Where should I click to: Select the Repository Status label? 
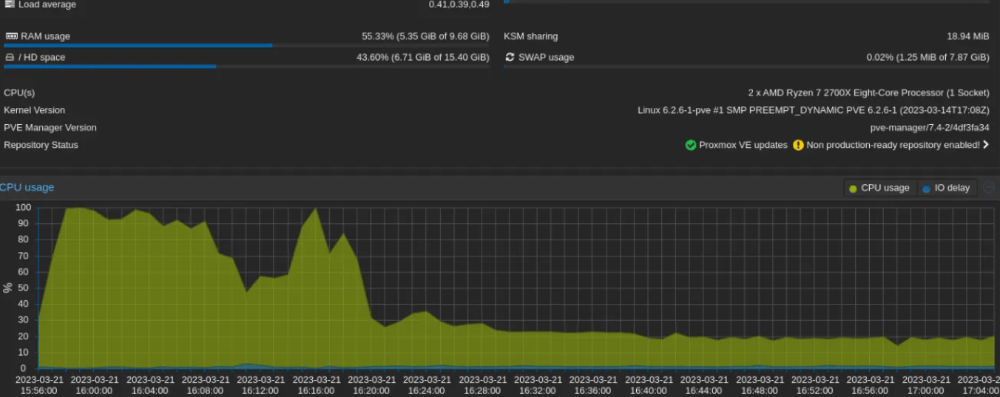(41, 145)
